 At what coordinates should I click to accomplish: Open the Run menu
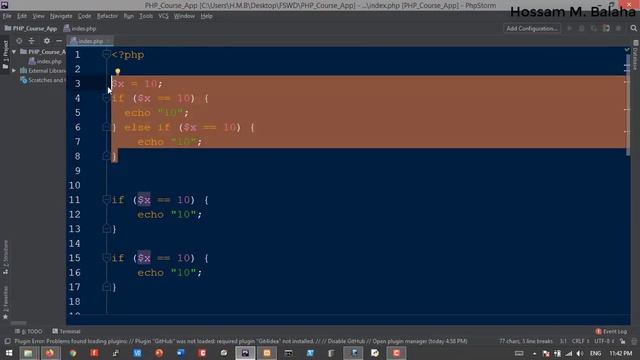coord(129,16)
